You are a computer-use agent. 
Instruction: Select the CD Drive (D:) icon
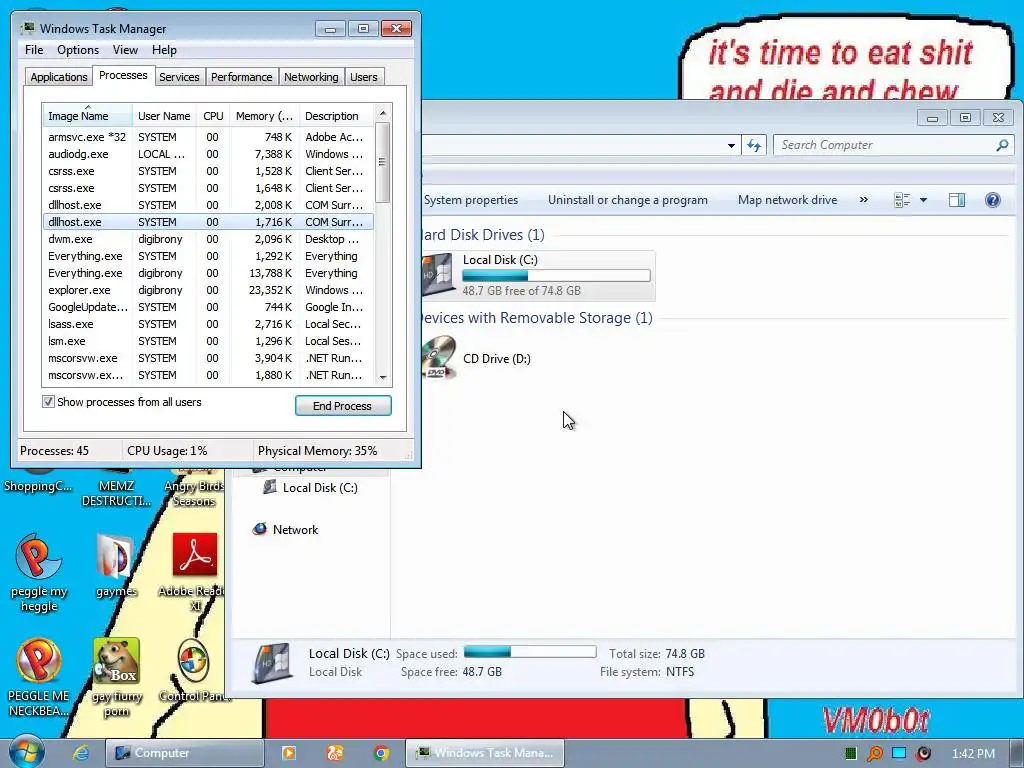439,357
